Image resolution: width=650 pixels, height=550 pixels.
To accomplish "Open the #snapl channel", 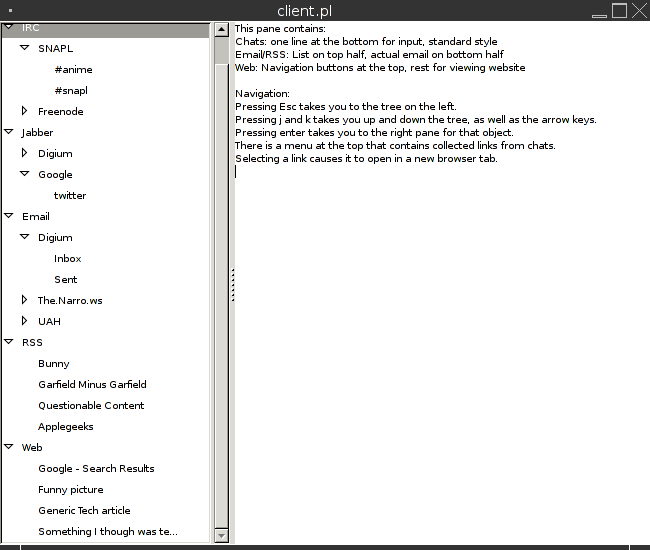I will tap(71, 91).
